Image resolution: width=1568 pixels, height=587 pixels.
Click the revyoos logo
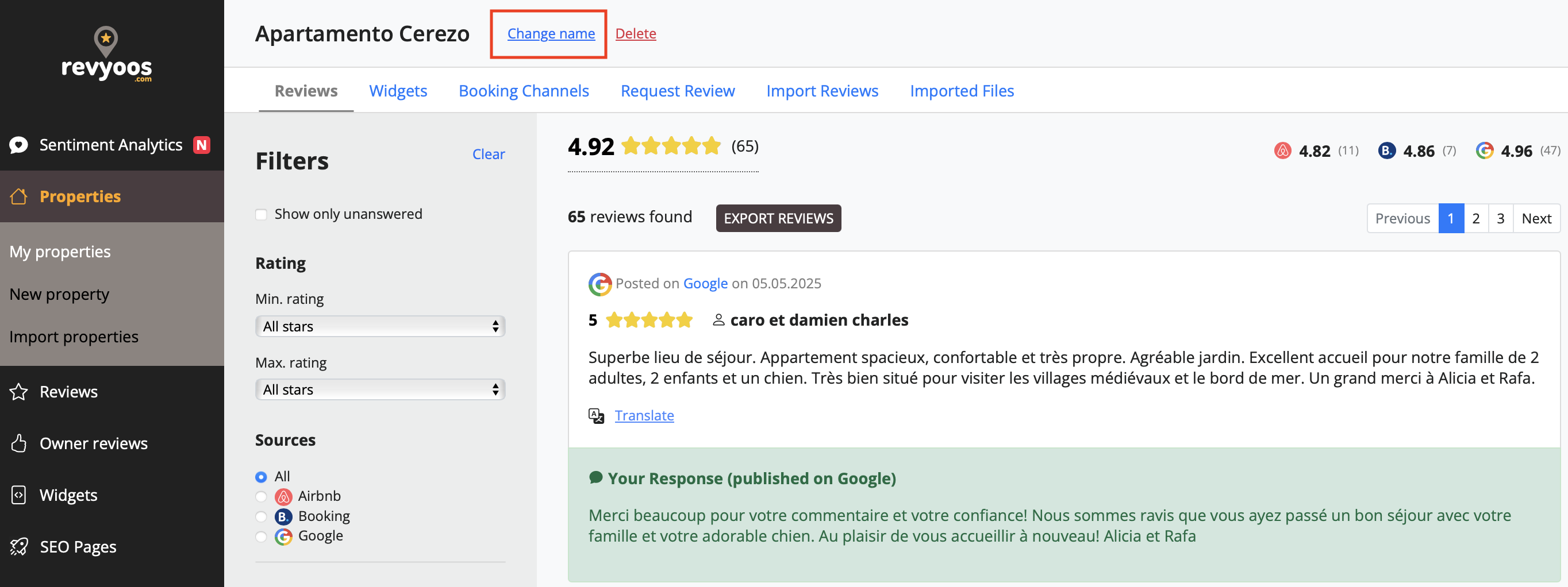pos(106,55)
